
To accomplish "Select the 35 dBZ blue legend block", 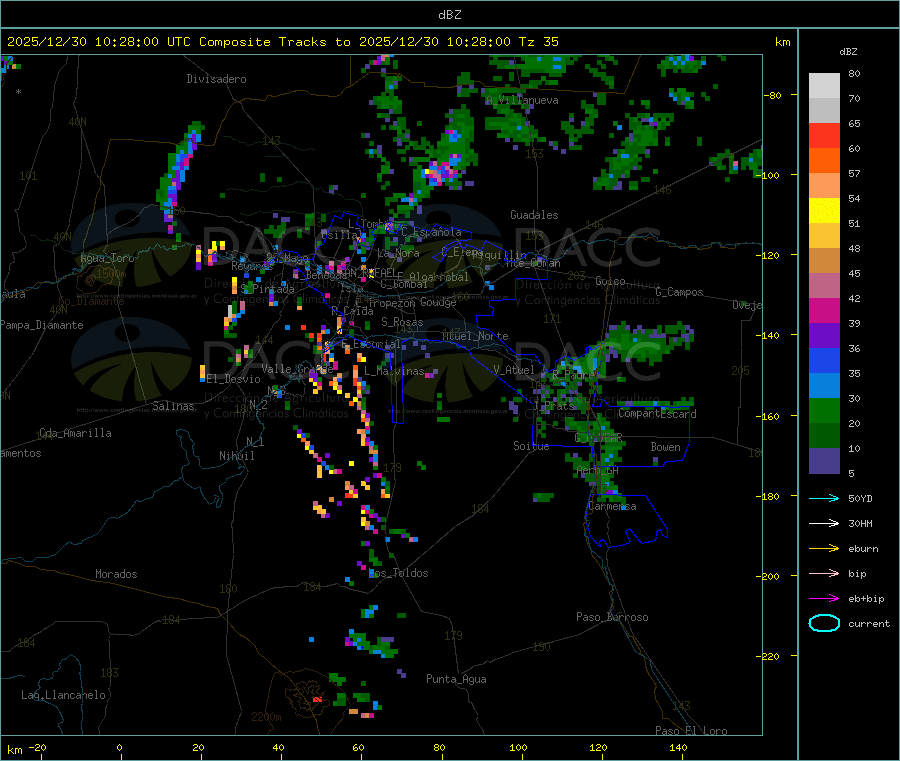I will [824, 360].
